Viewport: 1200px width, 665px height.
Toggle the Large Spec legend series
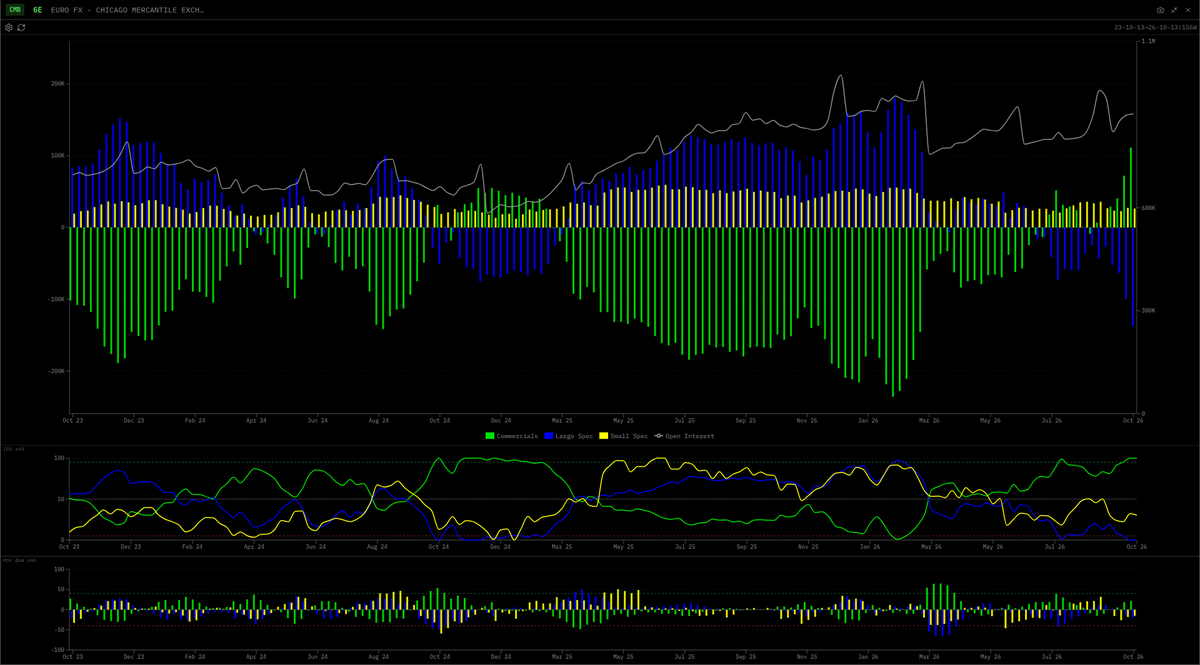click(568, 436)
